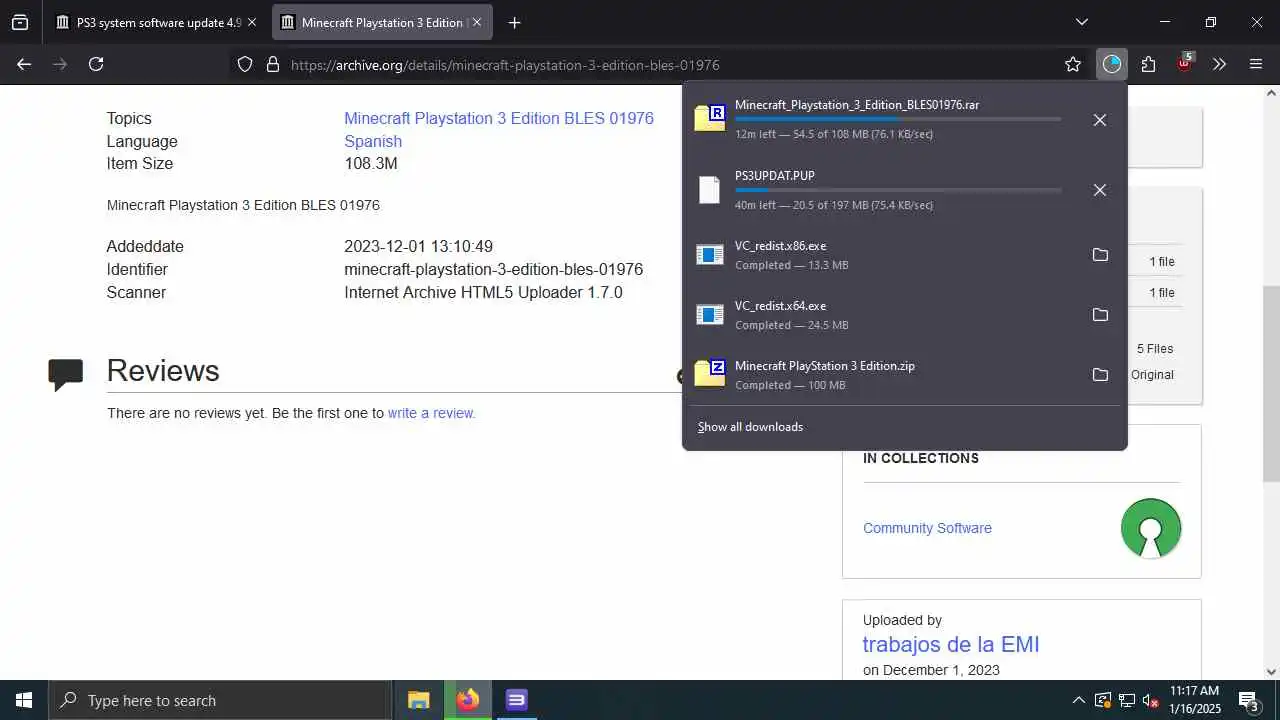Open Minecraft Playstation 3 Edition BLES 01976 topic link

point(499,118)
